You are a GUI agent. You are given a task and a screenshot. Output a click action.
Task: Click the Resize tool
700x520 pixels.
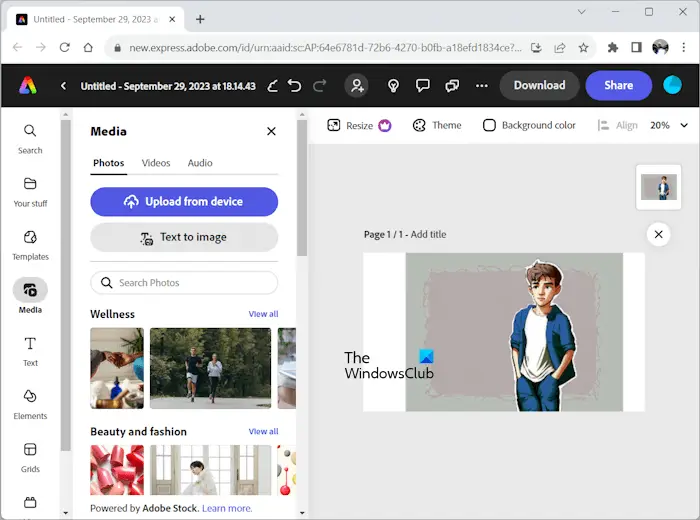[359, 125]
